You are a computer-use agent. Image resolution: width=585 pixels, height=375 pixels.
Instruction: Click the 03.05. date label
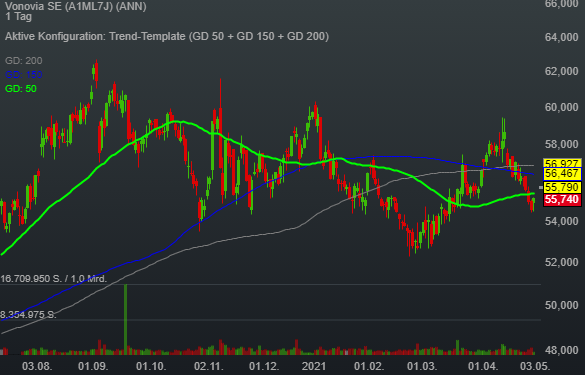pyautogui.click(x=535, y=366)
